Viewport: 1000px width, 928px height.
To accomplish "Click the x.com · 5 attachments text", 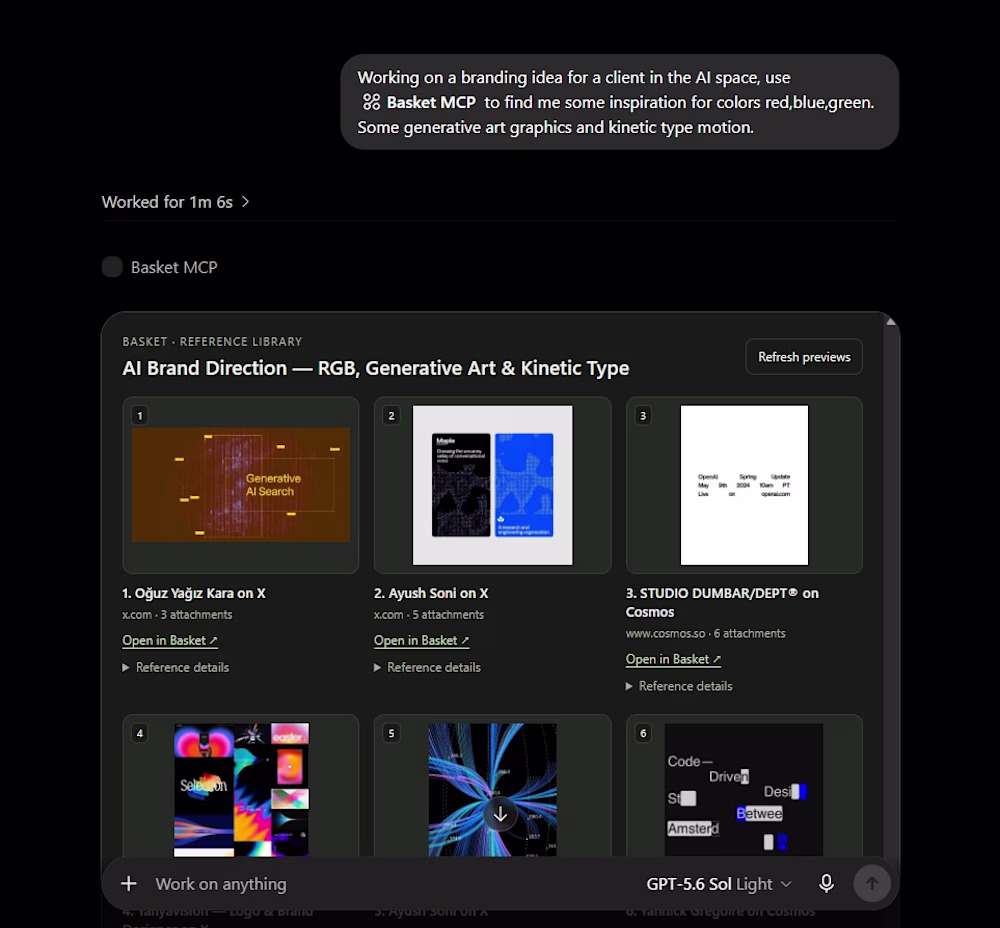I will (x=429, y=615).
